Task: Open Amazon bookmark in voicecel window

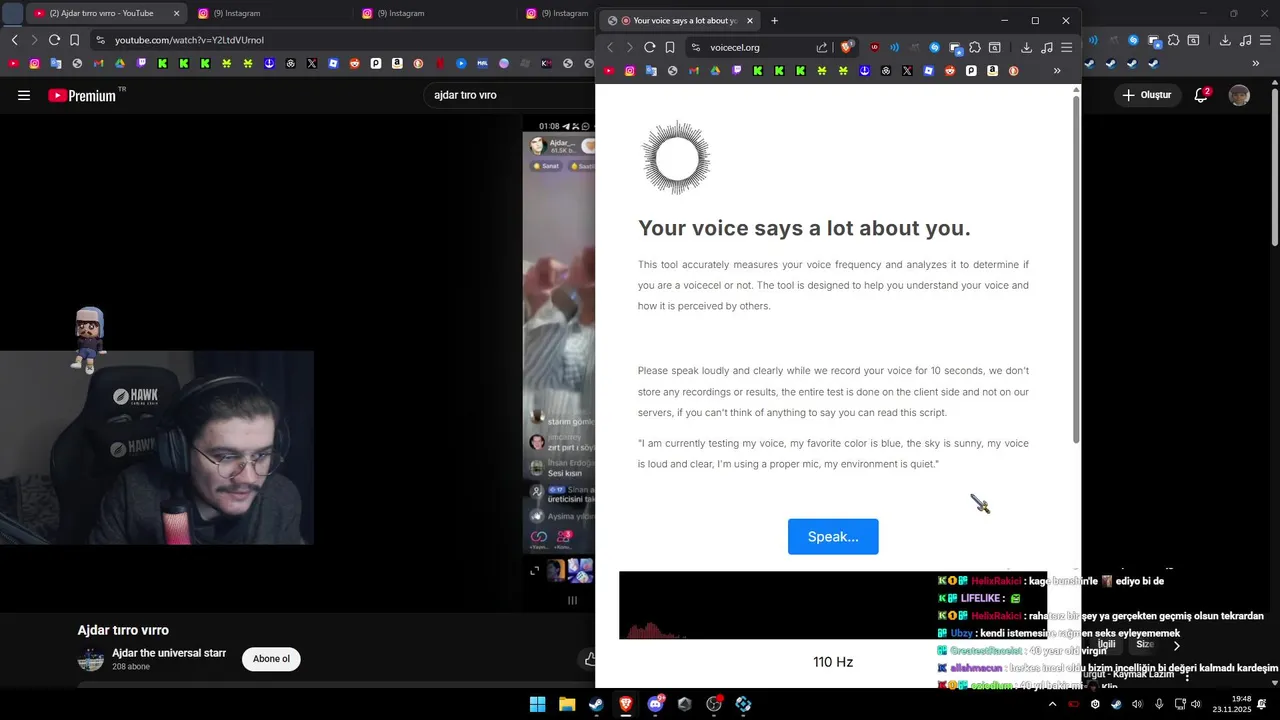Action: (992, 71)
